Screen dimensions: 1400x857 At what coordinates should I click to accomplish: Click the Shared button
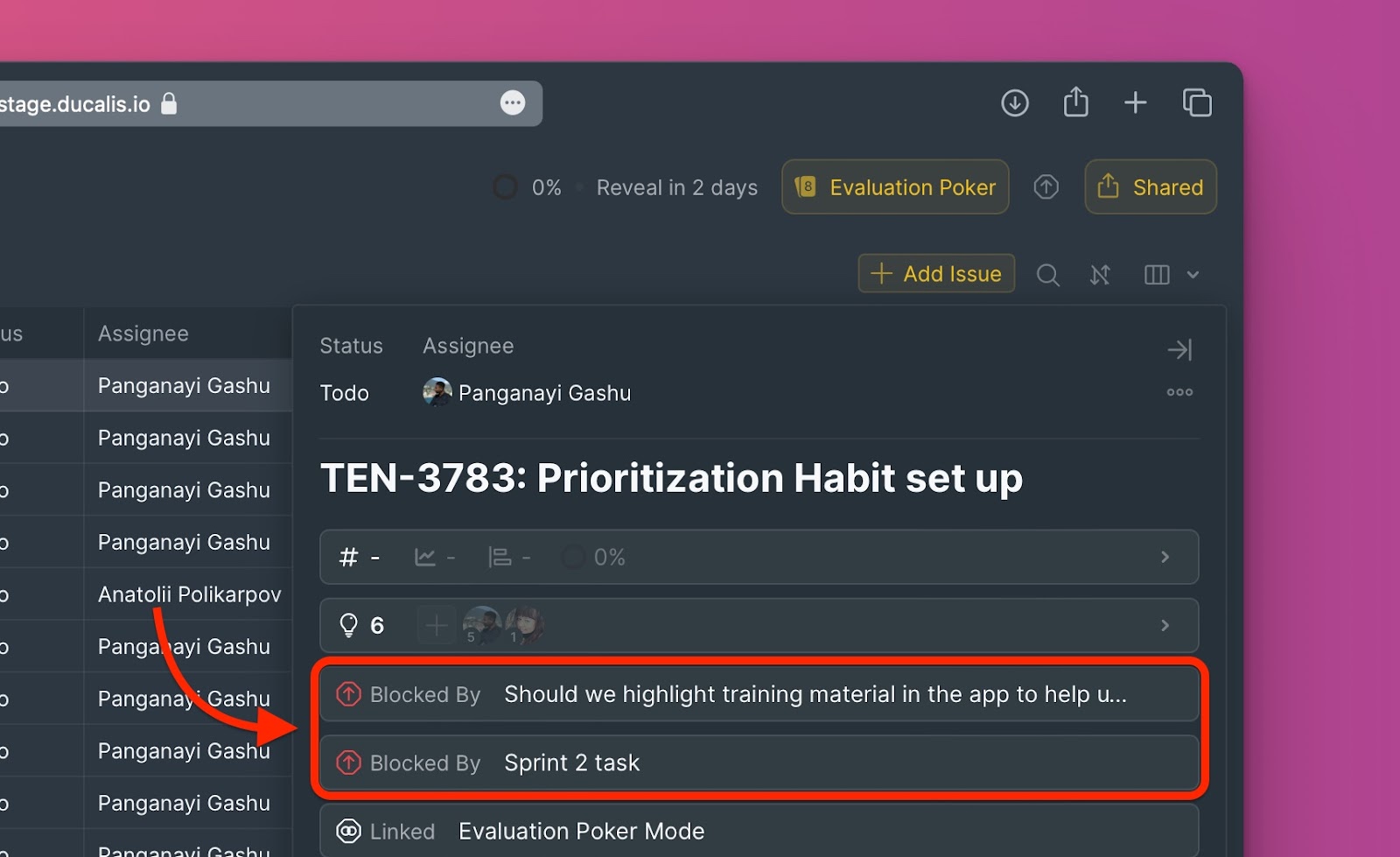(x=1150, y=187)
